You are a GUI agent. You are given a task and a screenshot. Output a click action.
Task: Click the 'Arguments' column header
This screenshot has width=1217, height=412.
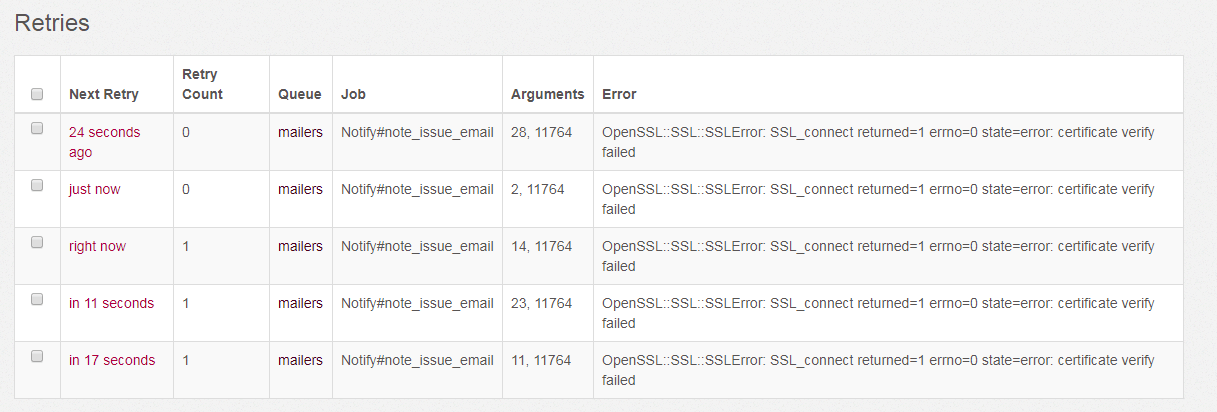[547, 94]
